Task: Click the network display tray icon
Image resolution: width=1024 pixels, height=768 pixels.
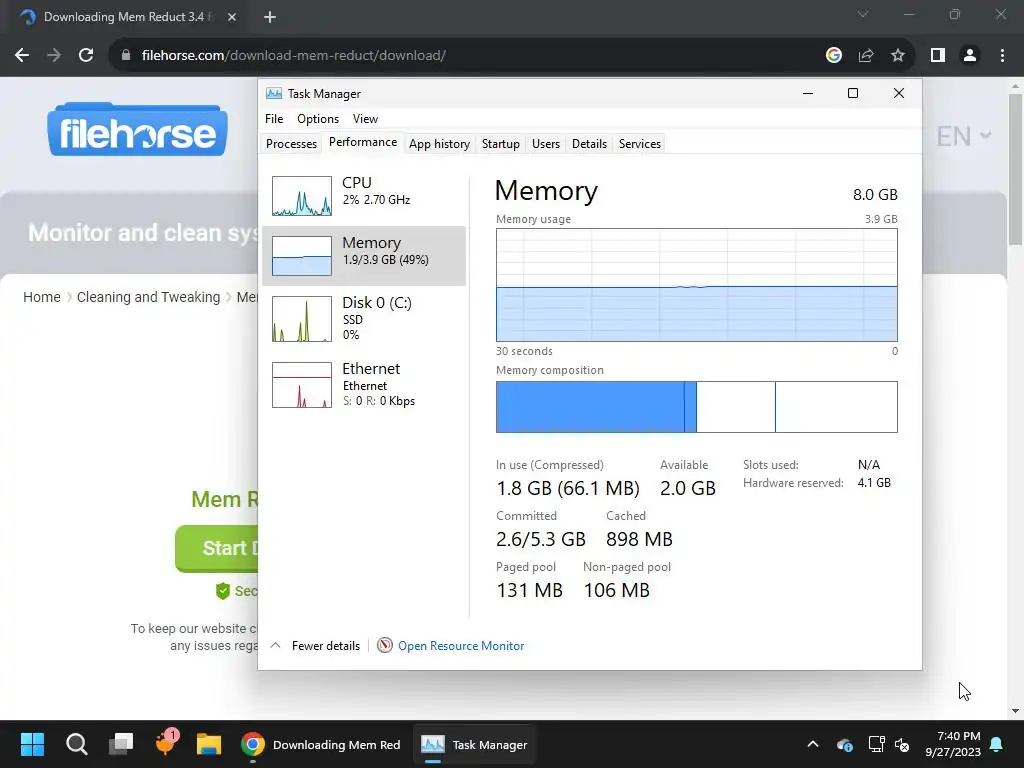Action: [x=876, y=744]
